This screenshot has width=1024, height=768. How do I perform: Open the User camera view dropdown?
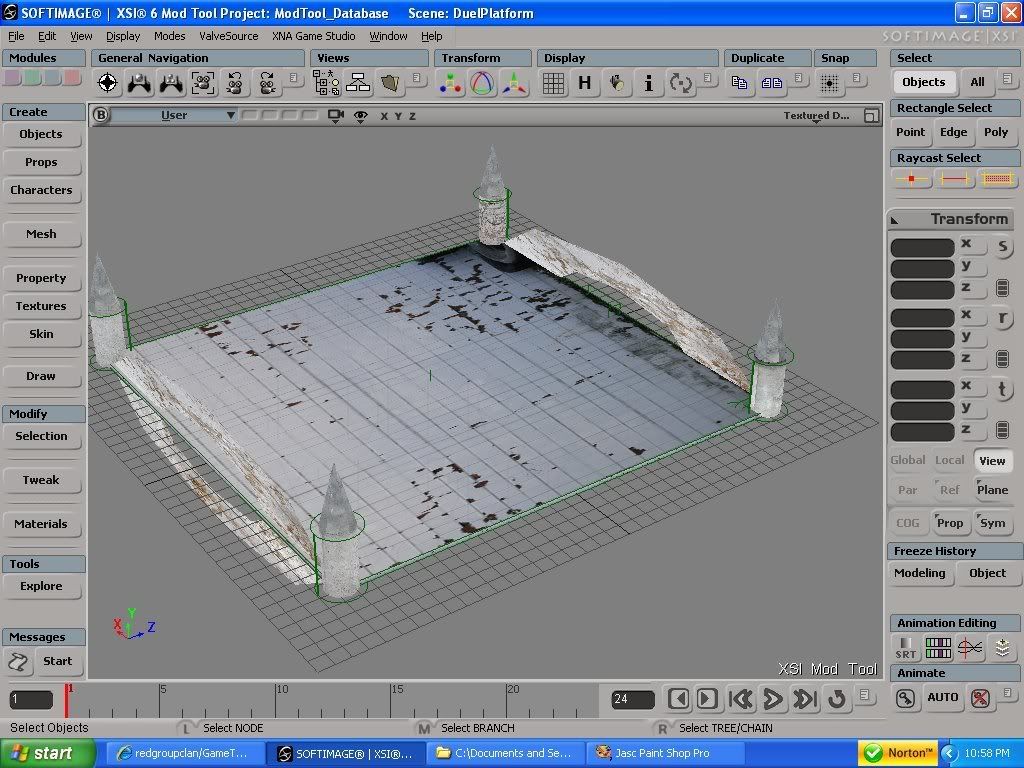pos(174,116)
